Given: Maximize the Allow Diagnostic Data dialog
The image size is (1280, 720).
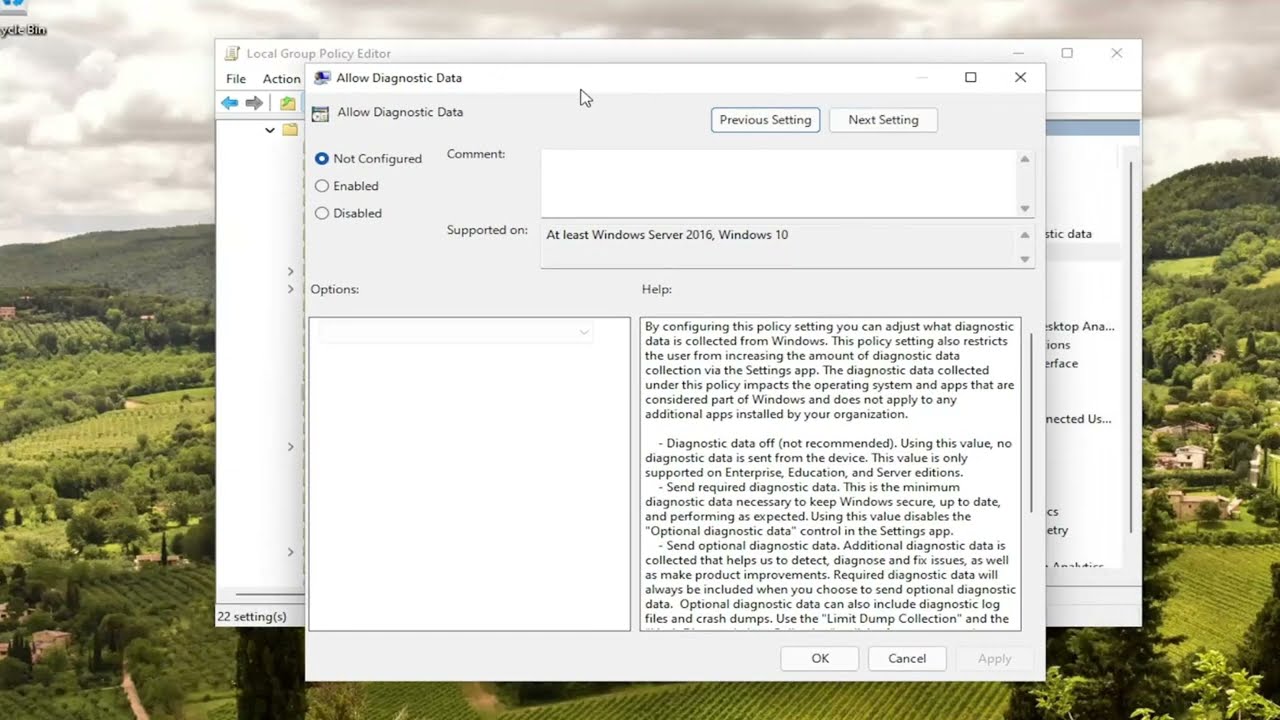Looking at the screenshot, I should point(970,77).
